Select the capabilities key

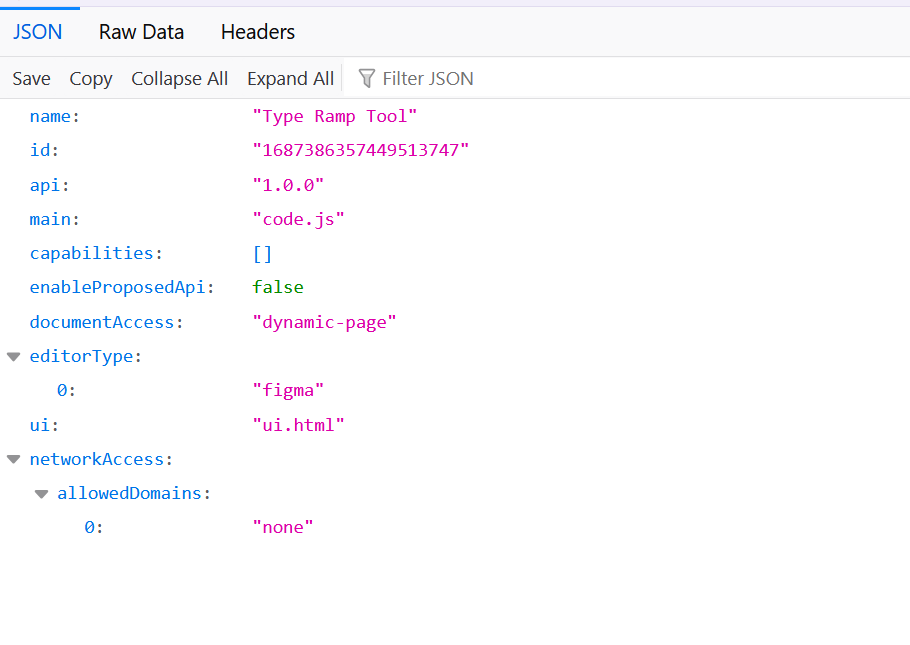point(91,253)
